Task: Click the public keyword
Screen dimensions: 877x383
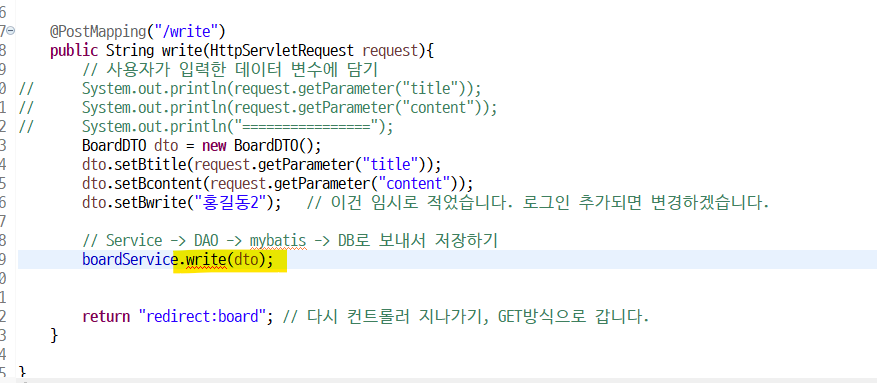Action: [x=74, y=51]
